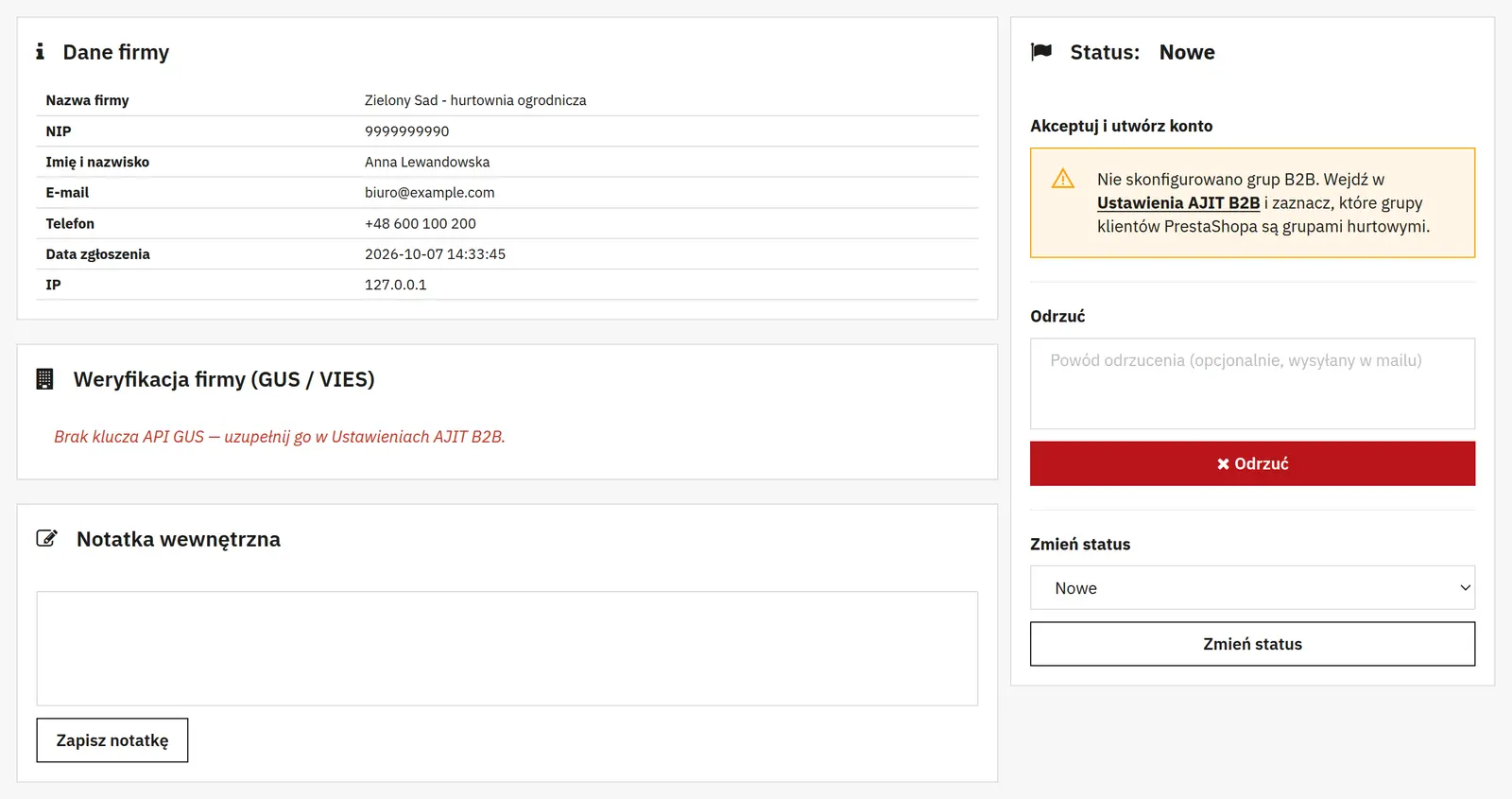Click the Imię i nazwisko row label
The image size is (1512, 799).
[97, 162]
